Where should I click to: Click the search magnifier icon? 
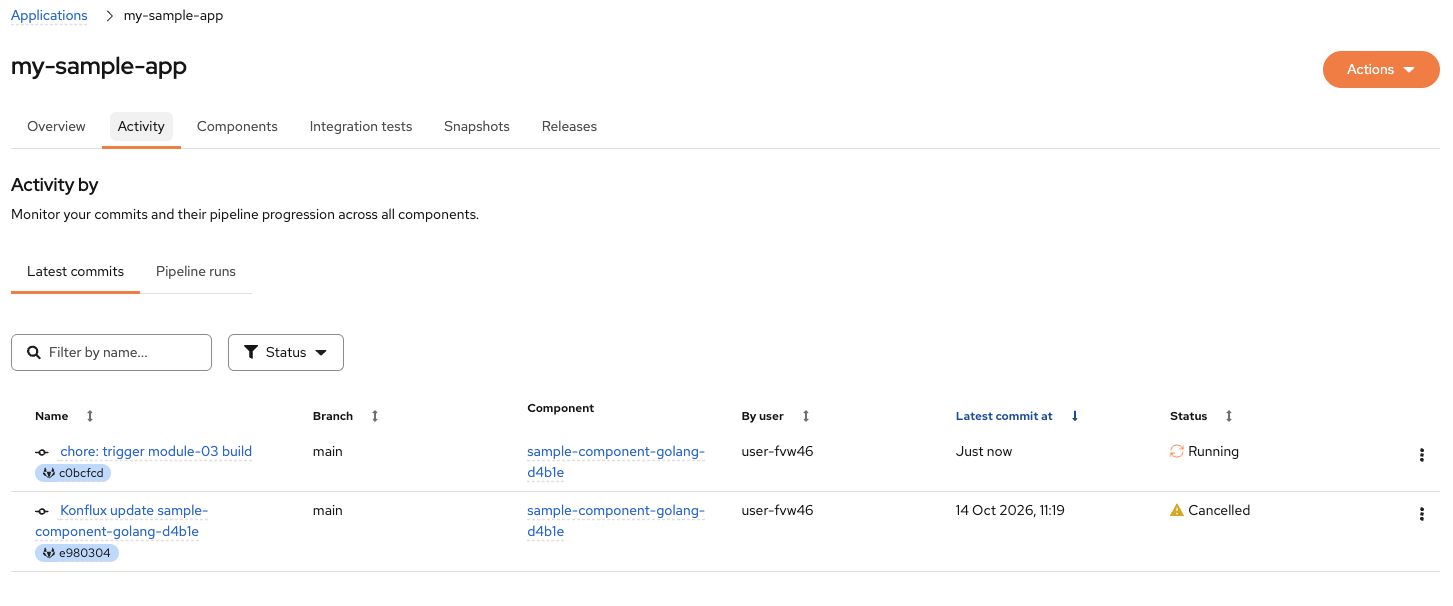pyautogui.click(x=35, y=353)
